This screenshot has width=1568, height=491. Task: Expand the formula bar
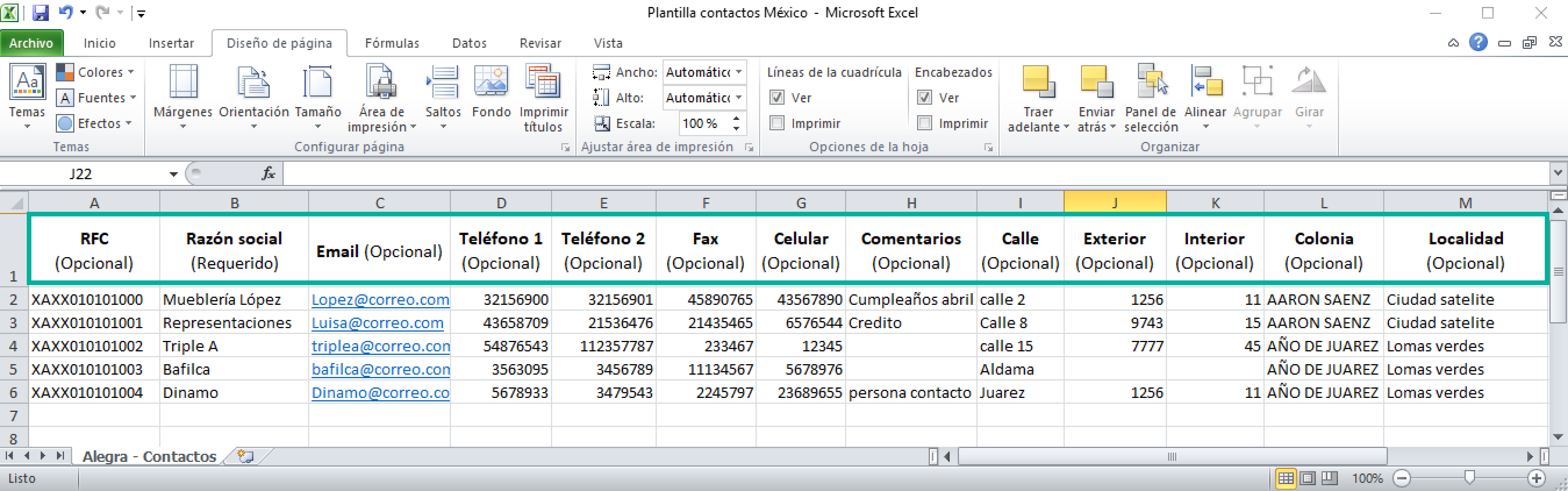point(1558,173)
